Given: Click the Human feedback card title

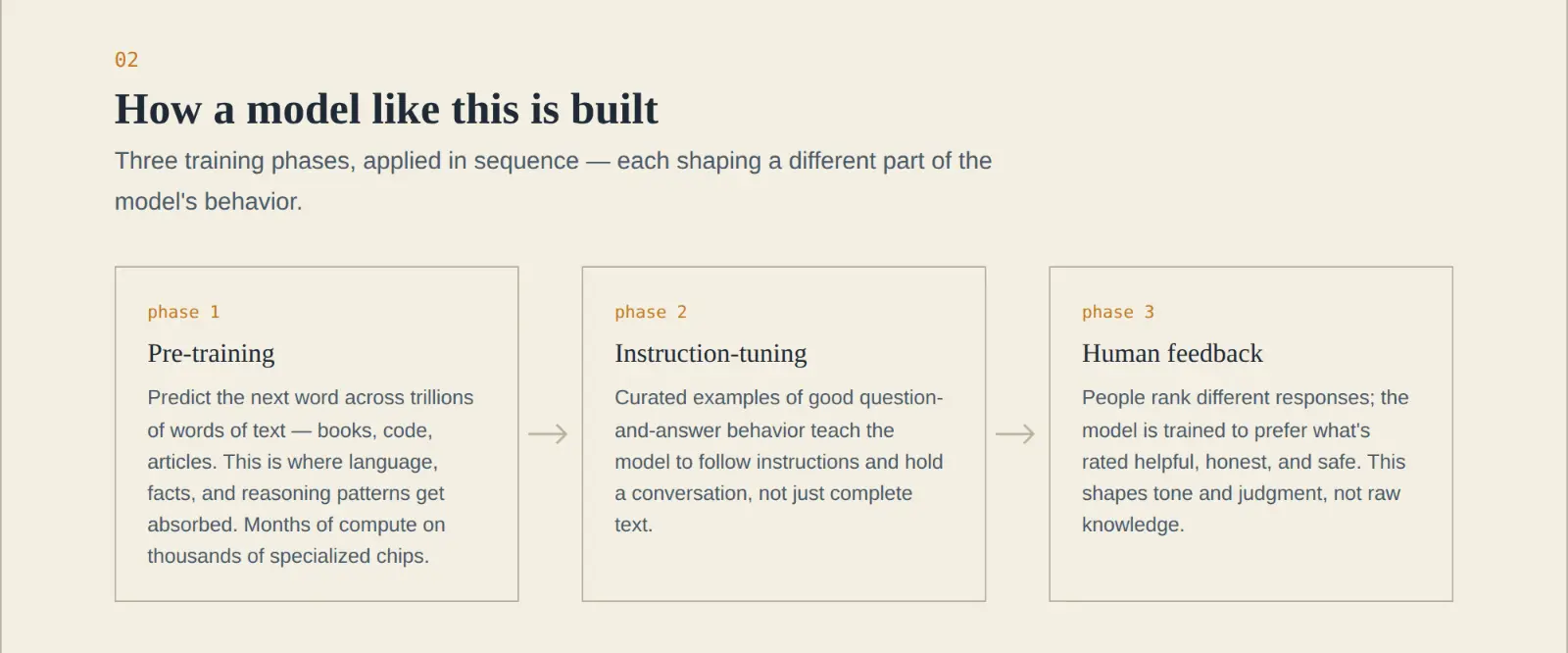Looking at the screenshot, I should click(1172, 353).
